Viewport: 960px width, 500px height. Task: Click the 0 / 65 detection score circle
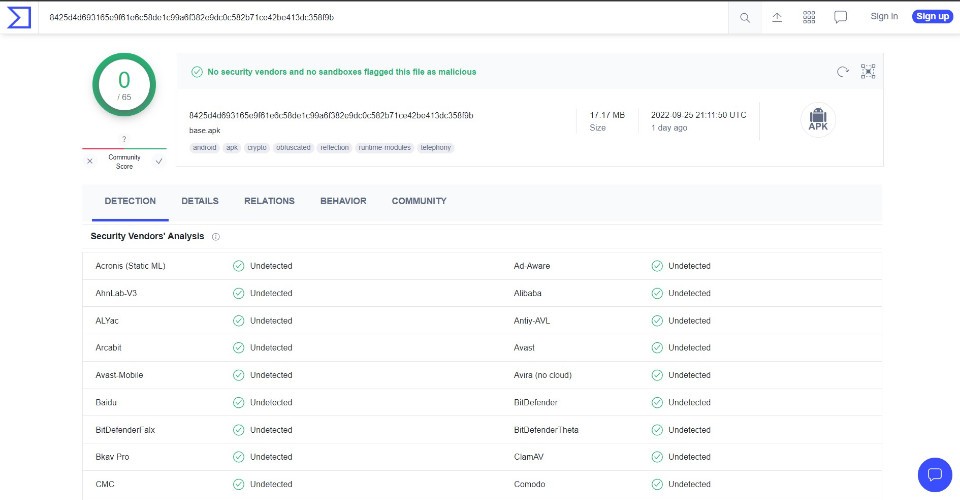click(x=124, y=84)
